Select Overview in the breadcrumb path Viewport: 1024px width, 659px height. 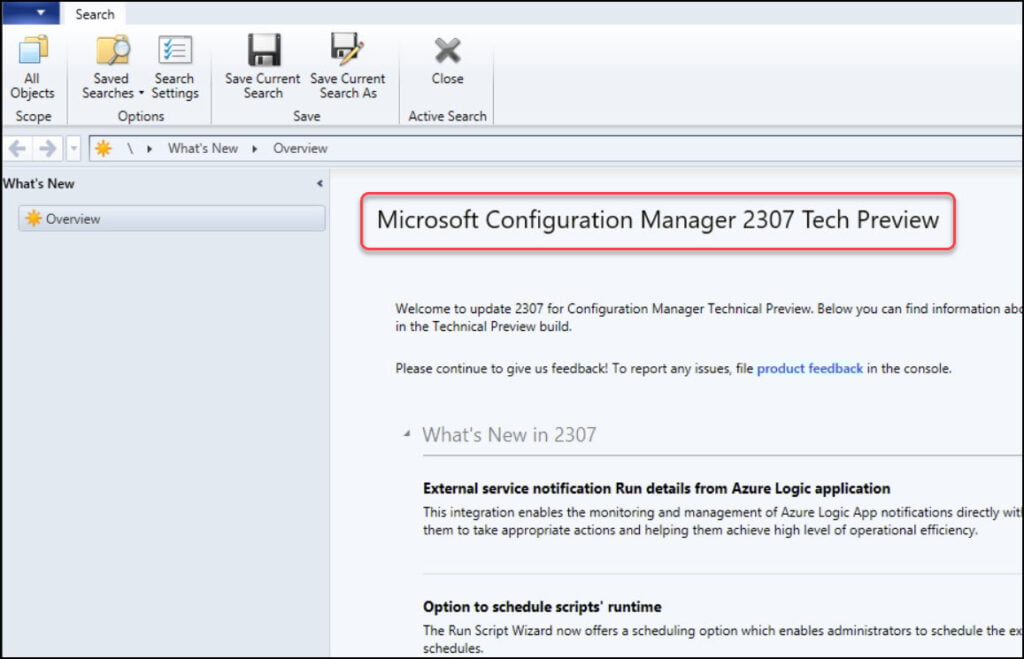(x=300, y=148)
